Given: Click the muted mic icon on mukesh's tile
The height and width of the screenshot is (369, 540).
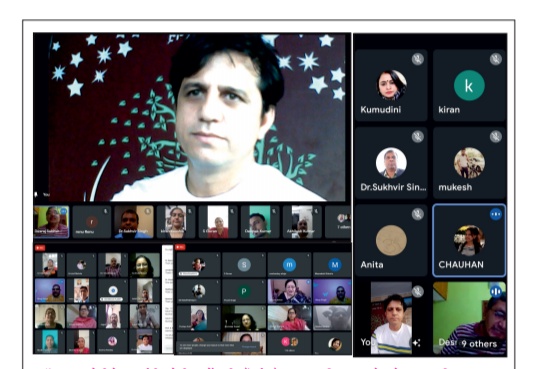Looking at the screenshot, I should (496, 137).
